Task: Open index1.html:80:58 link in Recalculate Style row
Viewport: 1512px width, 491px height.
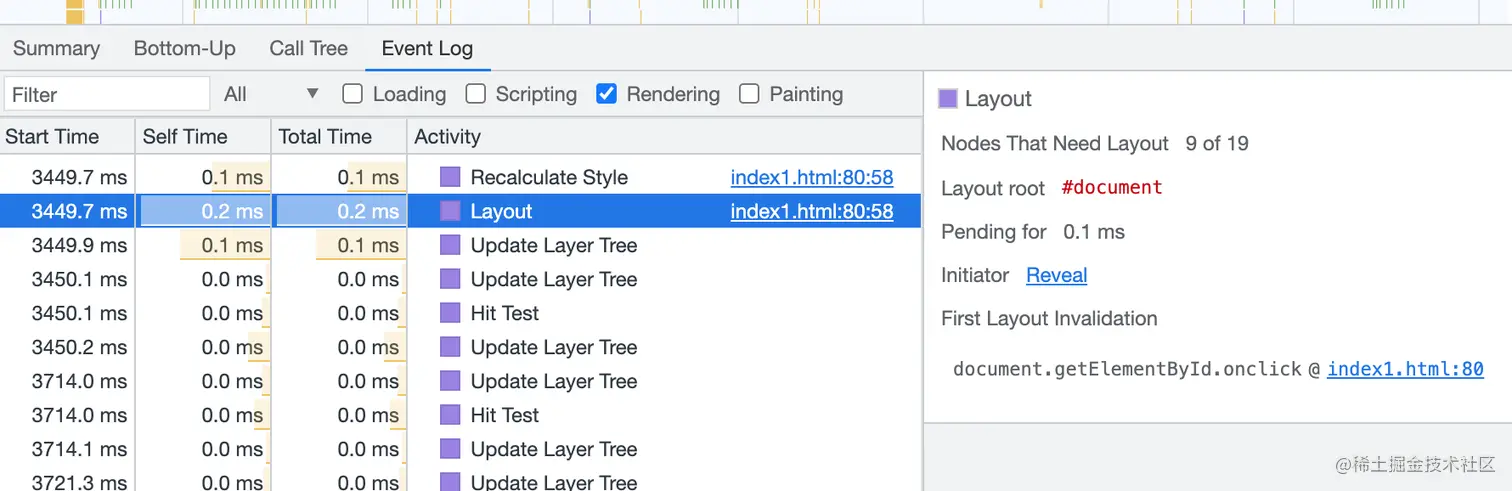Action: point(812,177)
